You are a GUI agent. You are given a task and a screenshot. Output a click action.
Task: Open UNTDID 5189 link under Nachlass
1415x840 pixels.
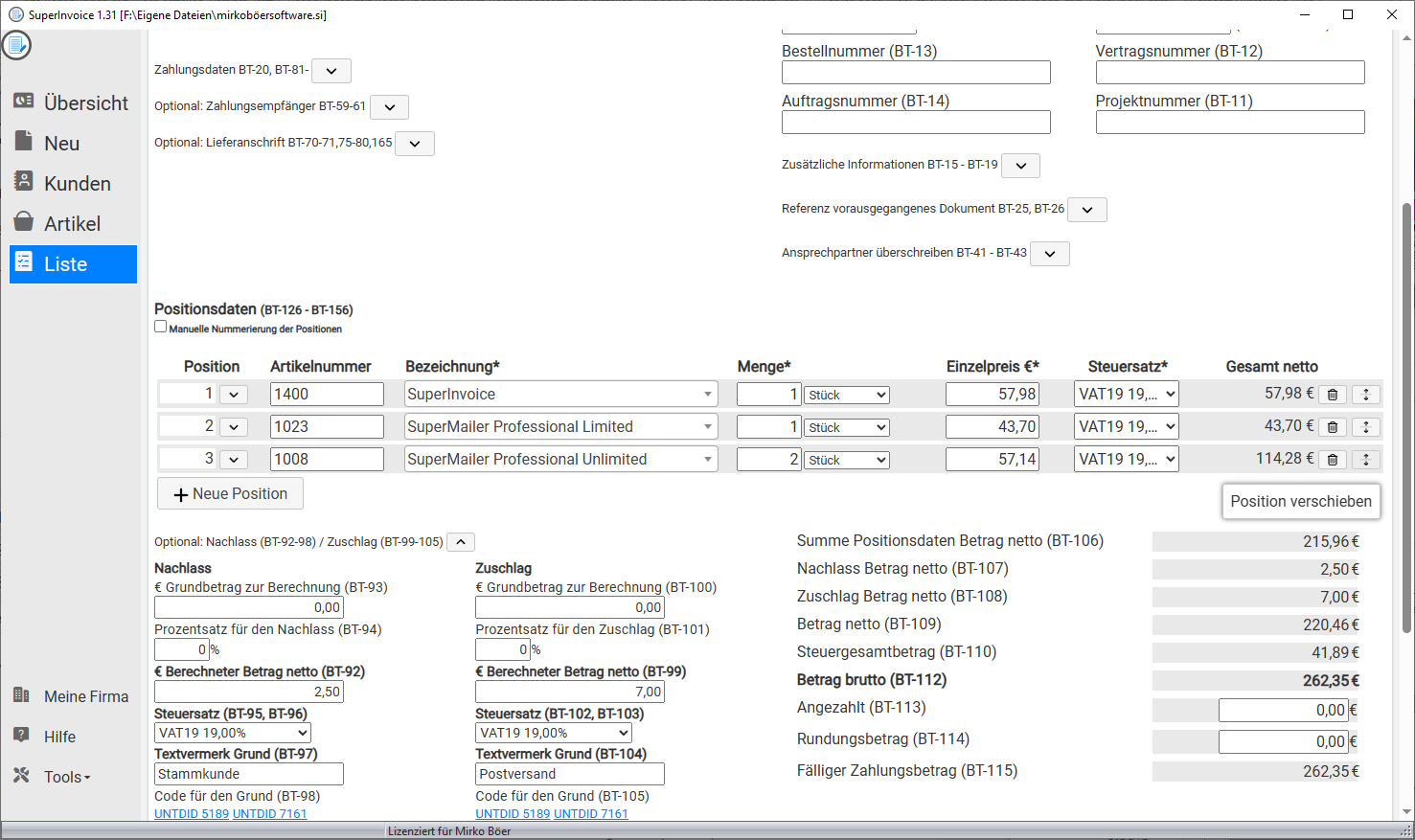point(192,813)
